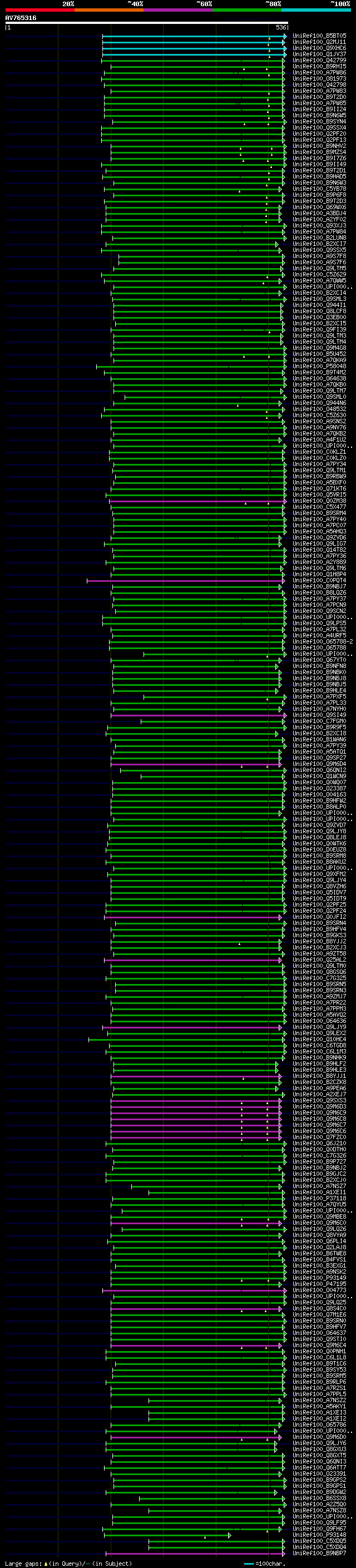356x1568 pixels.
Task: Select hit UniRef100_B9II49
Action: pos(319,164)
